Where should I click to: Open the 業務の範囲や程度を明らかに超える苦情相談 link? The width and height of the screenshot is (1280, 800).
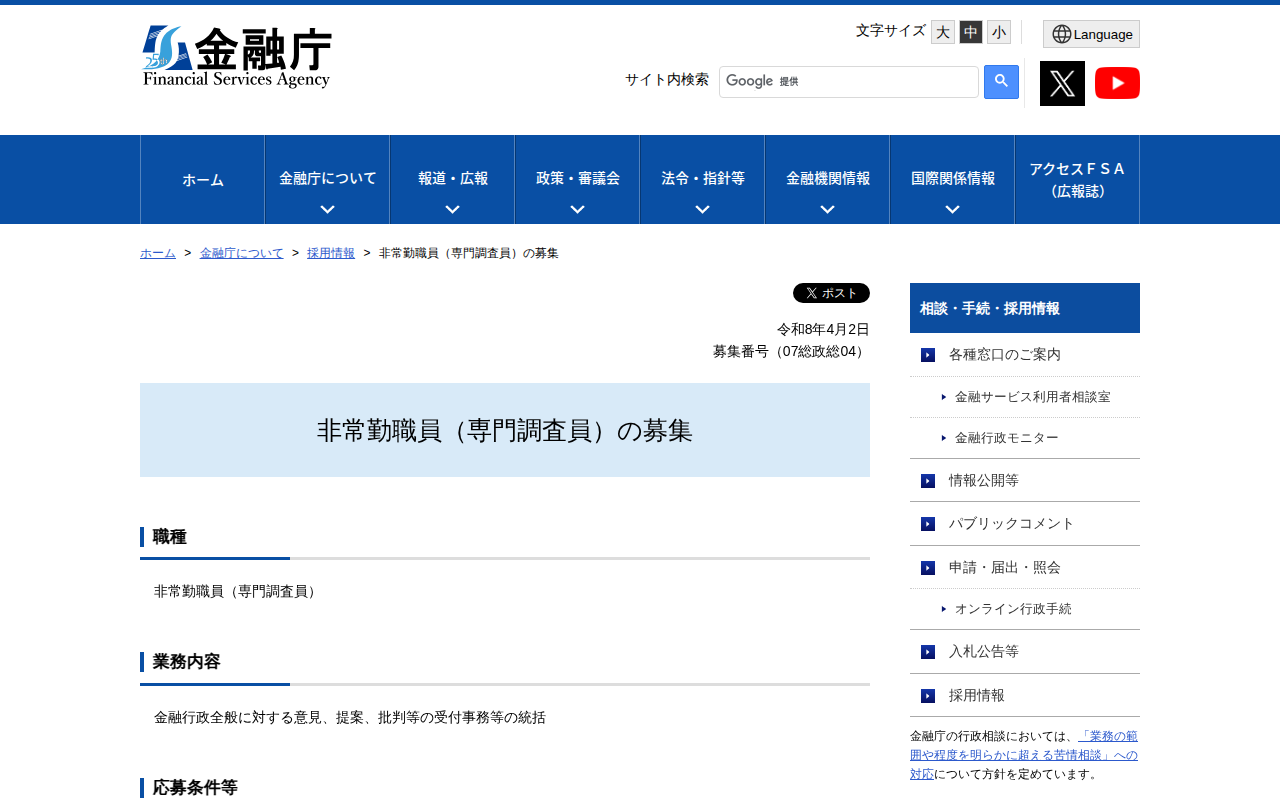1024,755
